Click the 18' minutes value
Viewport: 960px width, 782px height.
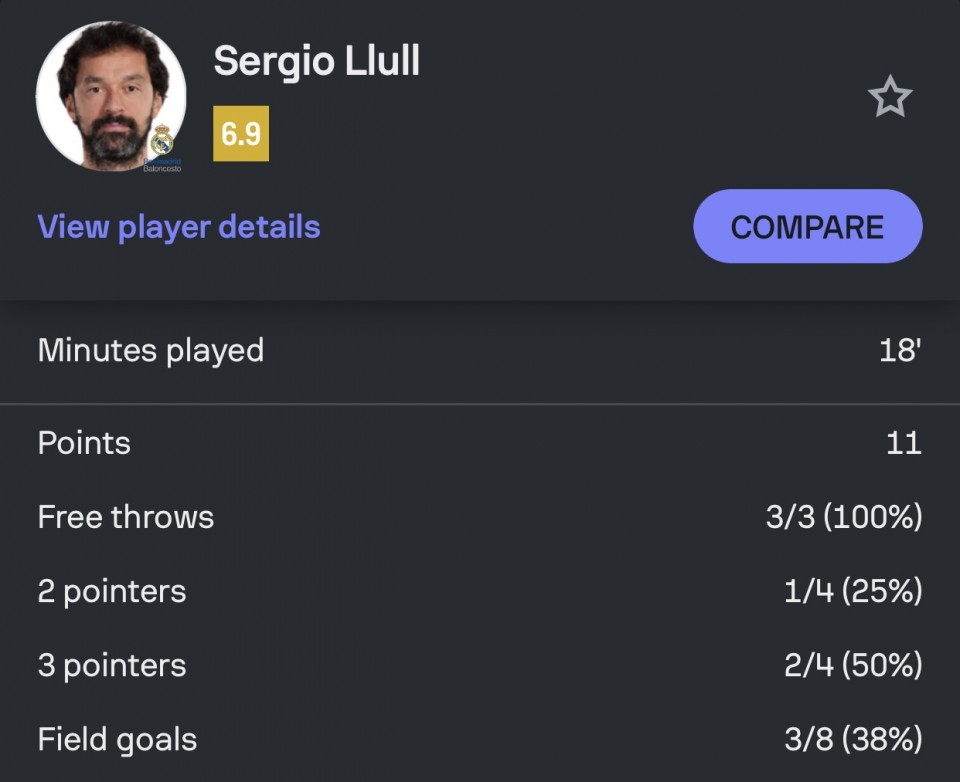pyautogui.click(x=900, y=351)
